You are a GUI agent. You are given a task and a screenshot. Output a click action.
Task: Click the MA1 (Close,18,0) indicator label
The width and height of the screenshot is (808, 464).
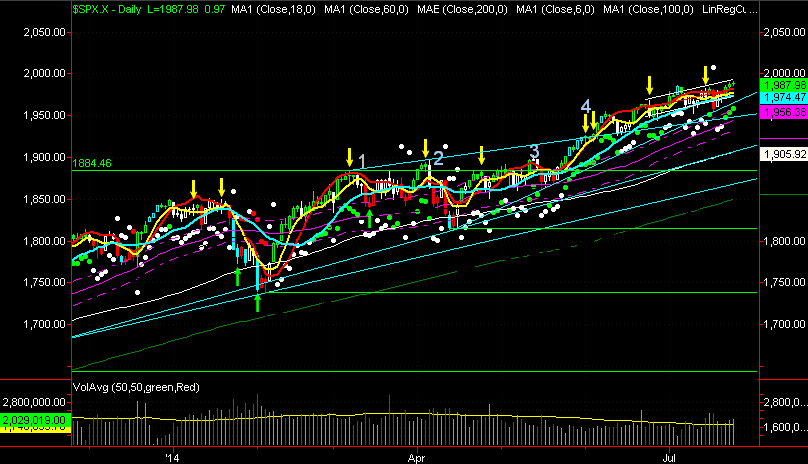point(273,9)
